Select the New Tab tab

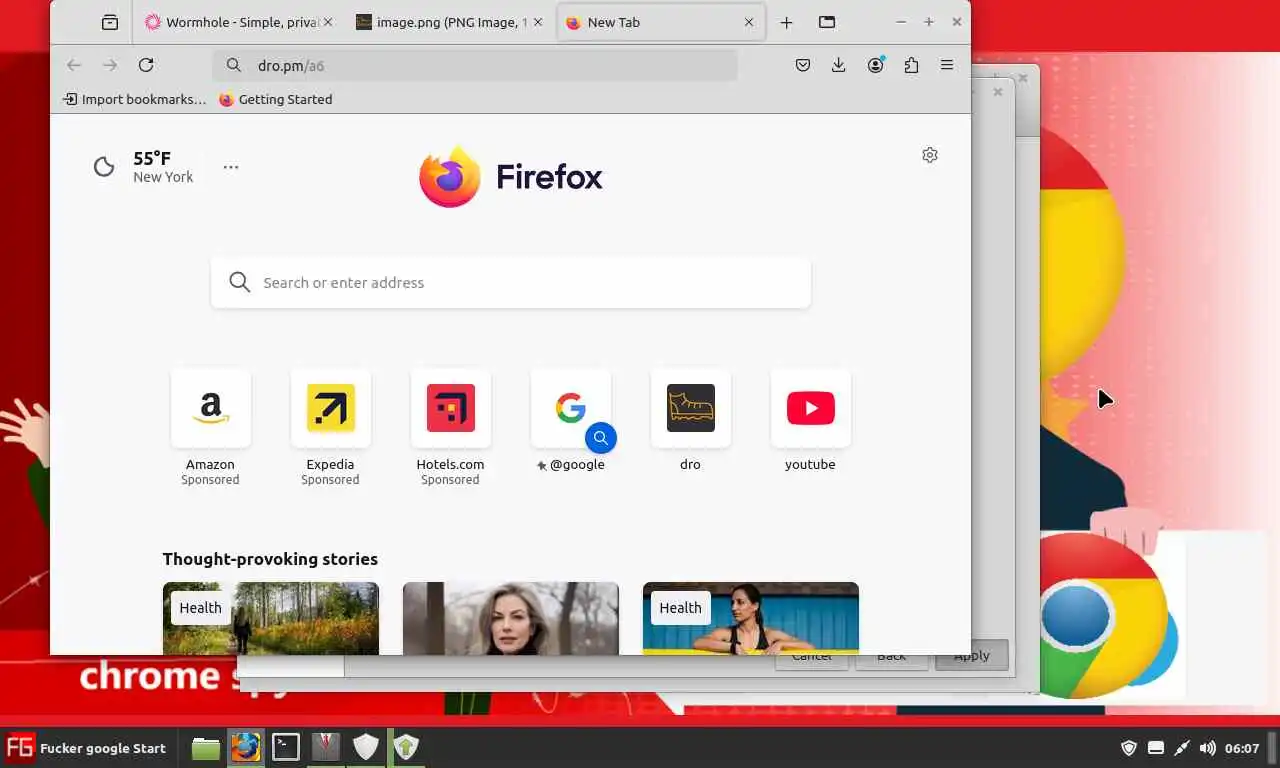(660, 22)
